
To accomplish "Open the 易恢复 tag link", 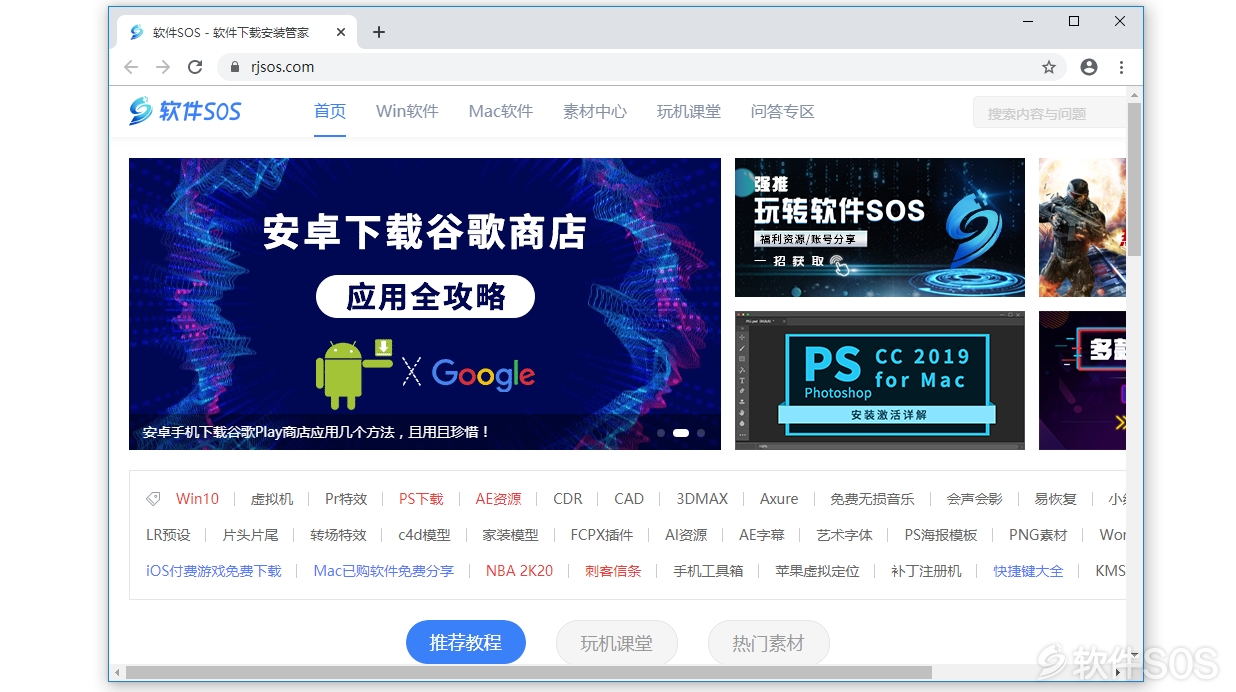I will [x=1055, y=498].
